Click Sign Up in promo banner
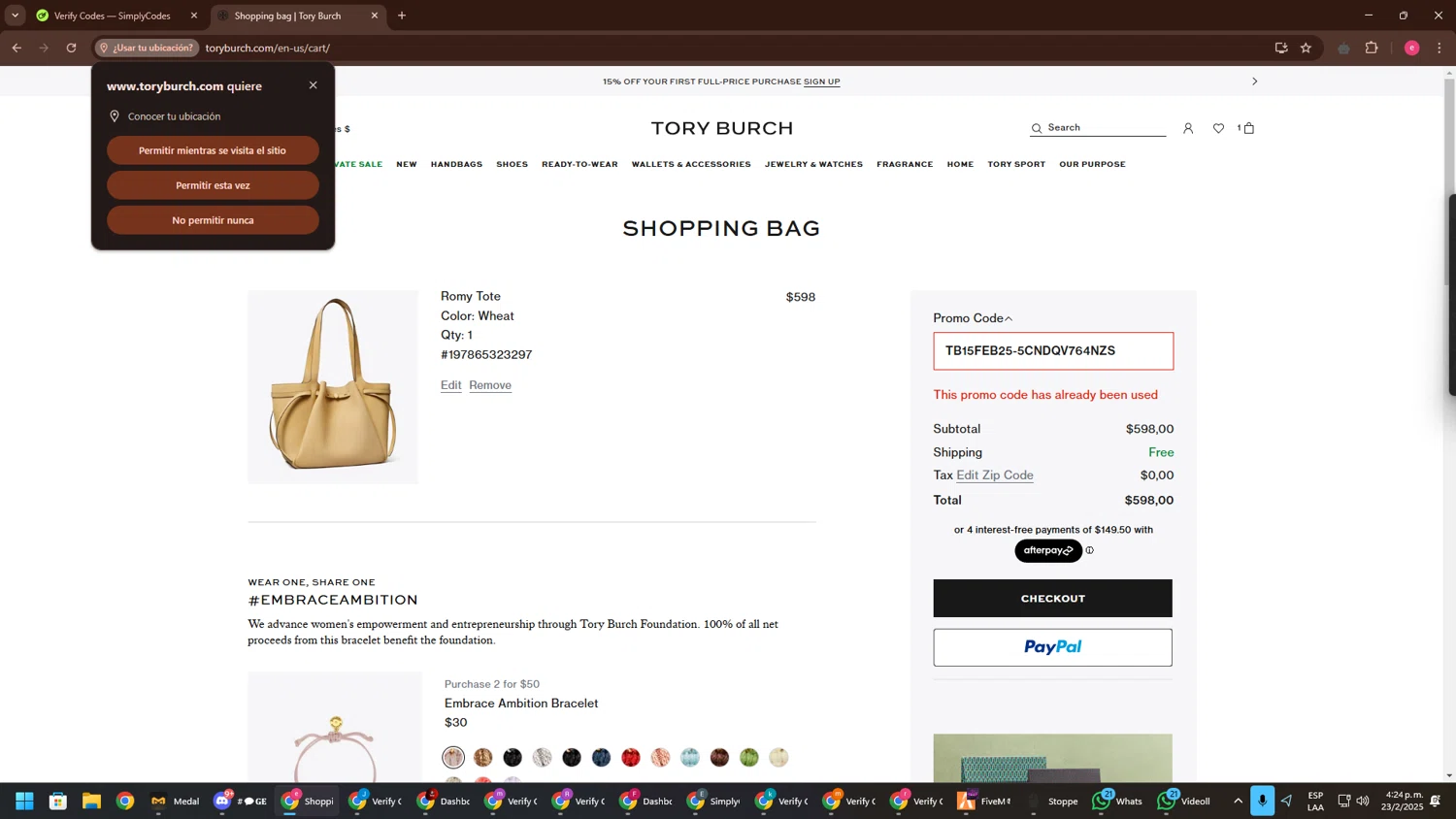The width and height of the screenshot is (1456, 819). point(822,82)
